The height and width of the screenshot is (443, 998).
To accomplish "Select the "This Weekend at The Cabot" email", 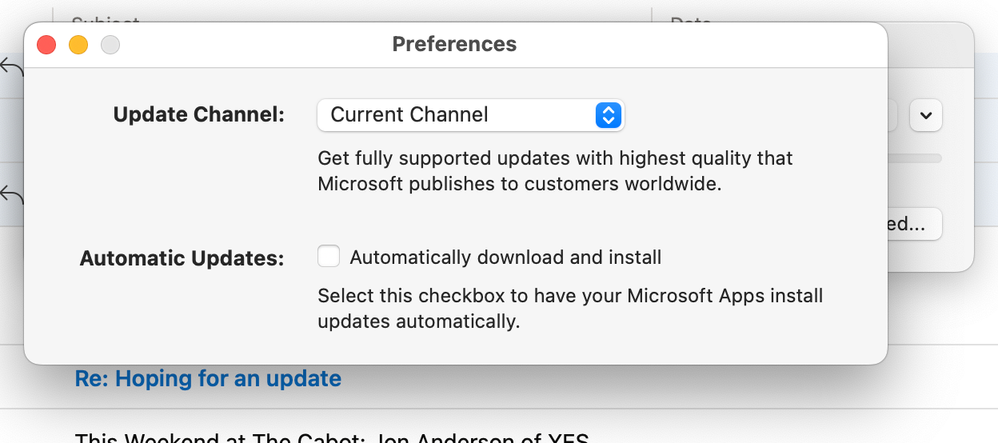I will pos(330,436).
